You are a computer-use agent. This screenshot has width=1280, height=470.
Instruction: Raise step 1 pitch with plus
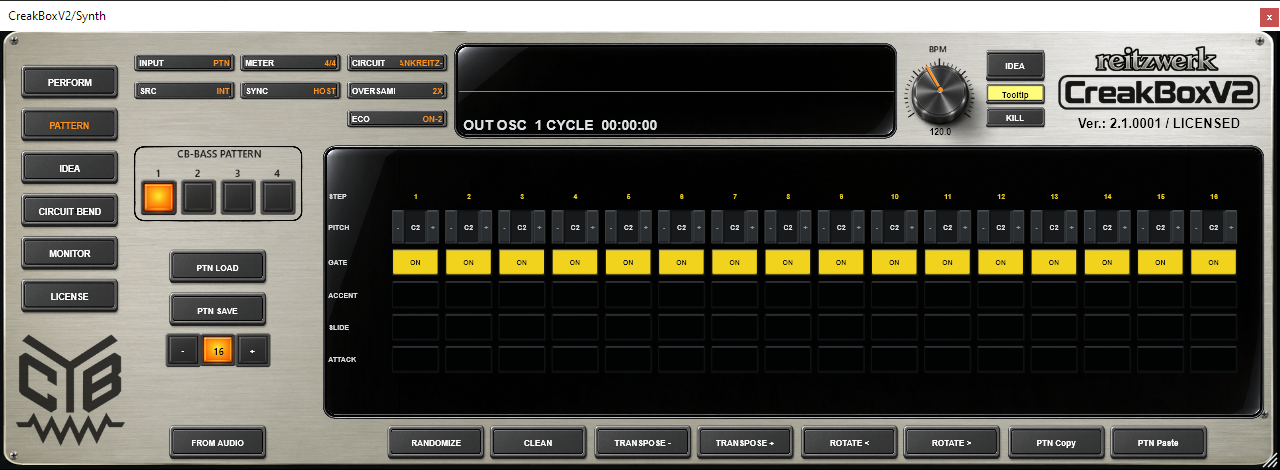tap(433, 227)
